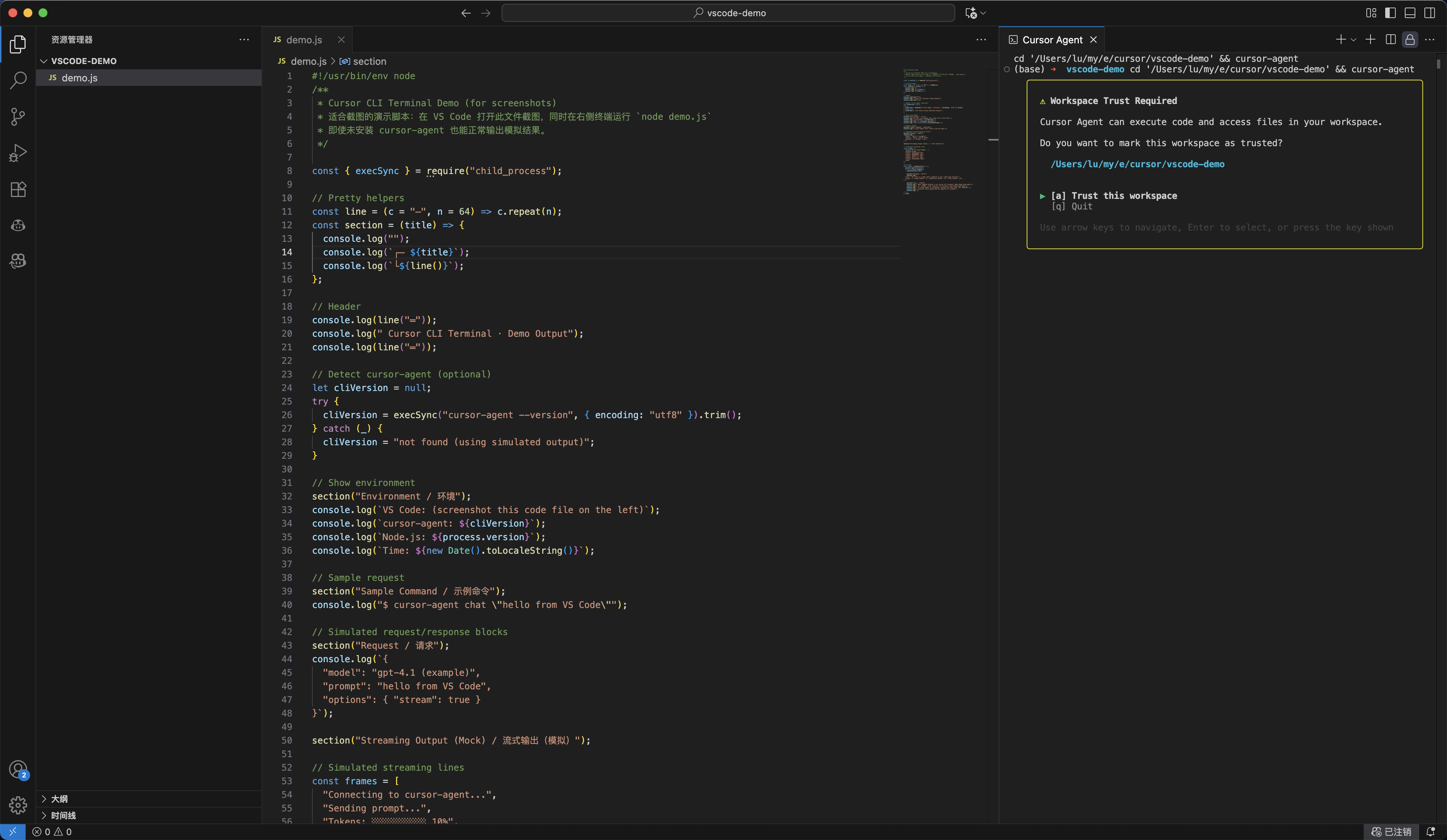Click the Accounts icon with badge
The image size is (1447, 840).
coord(18,770)
